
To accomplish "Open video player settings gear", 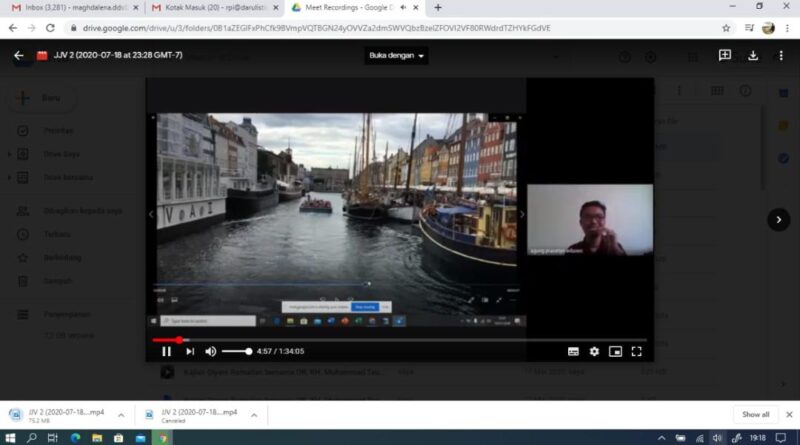I will tap(594, 351).
